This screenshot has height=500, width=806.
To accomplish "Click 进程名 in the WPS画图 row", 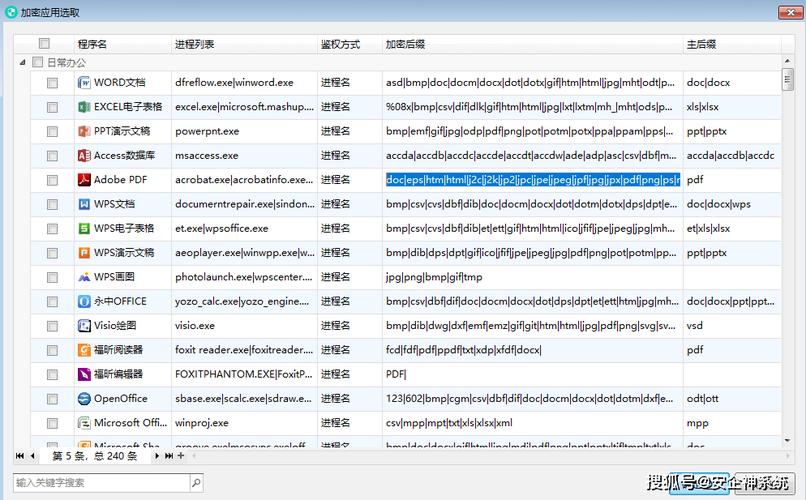I will coord(335,277).
